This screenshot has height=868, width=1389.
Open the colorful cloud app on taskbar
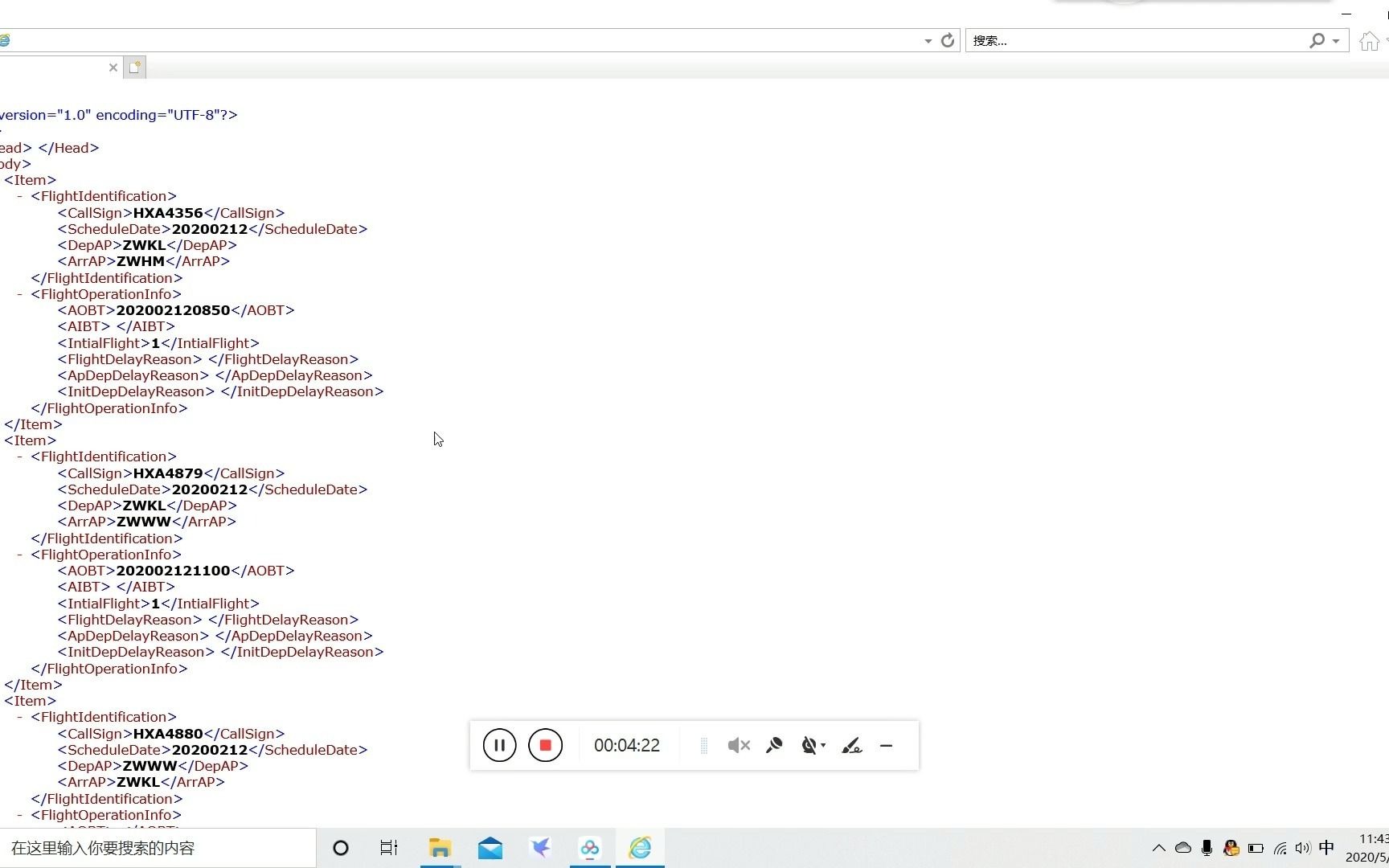[x=590, y=848]
